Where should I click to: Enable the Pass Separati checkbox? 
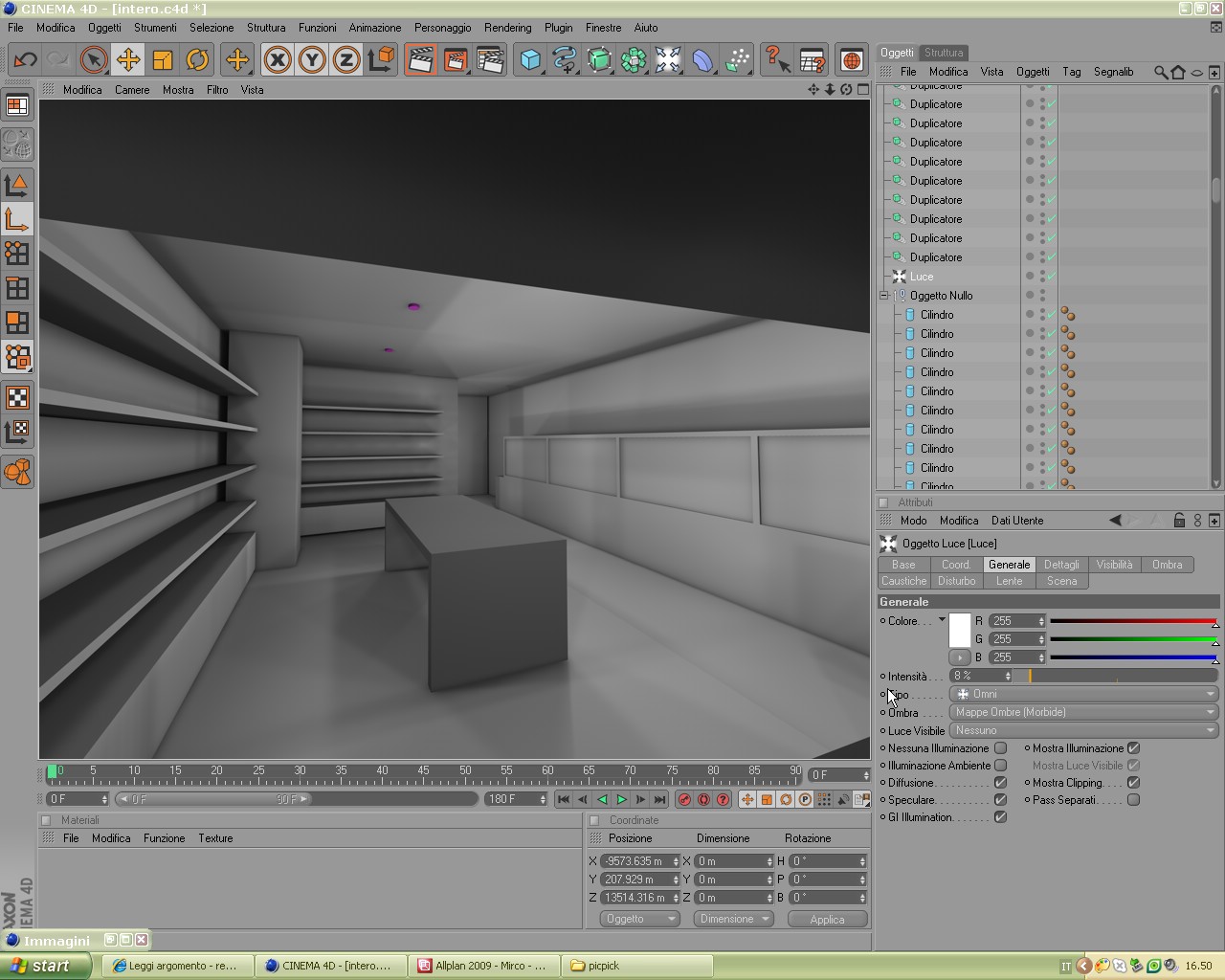pos(1133,800)
